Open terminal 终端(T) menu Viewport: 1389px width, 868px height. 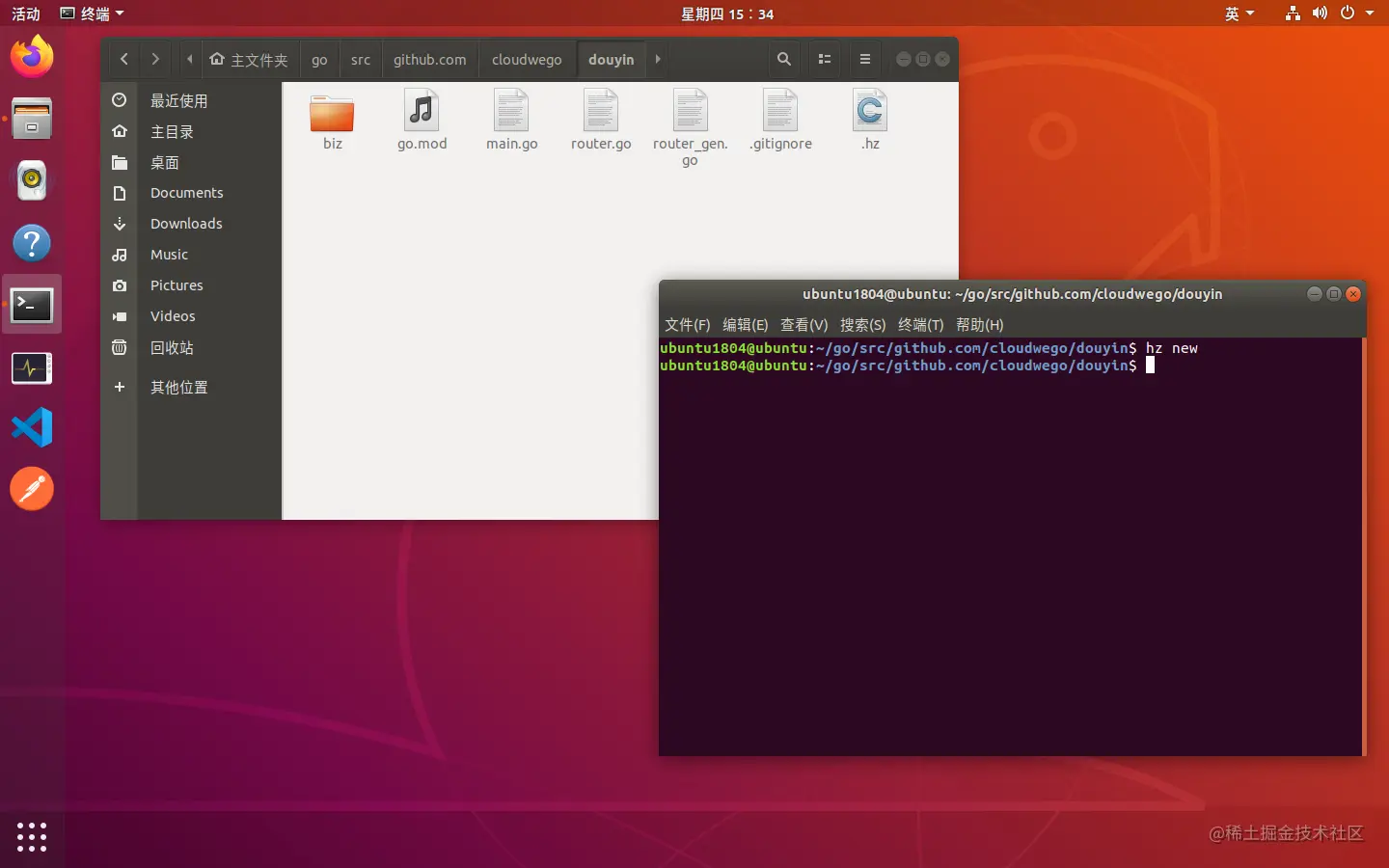[x=921, y=325]
